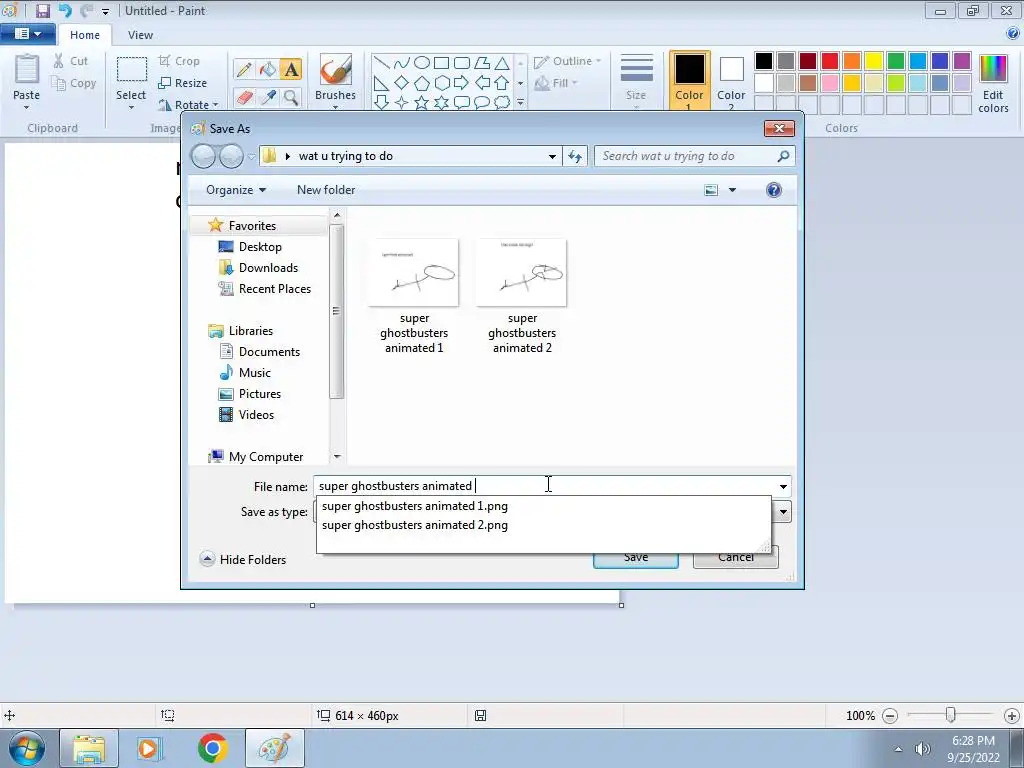Click the Help icon in Save As dialog
Viewport: 1024px width, 768px height.
[x=774, y=190]
